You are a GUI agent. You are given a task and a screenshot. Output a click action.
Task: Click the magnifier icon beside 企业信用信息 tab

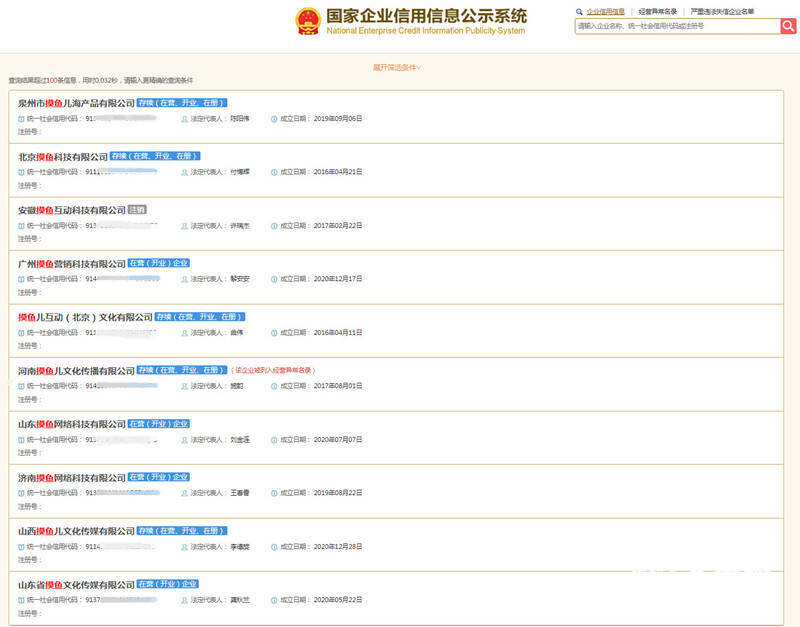pyautogui.click(x=578, y=12)
